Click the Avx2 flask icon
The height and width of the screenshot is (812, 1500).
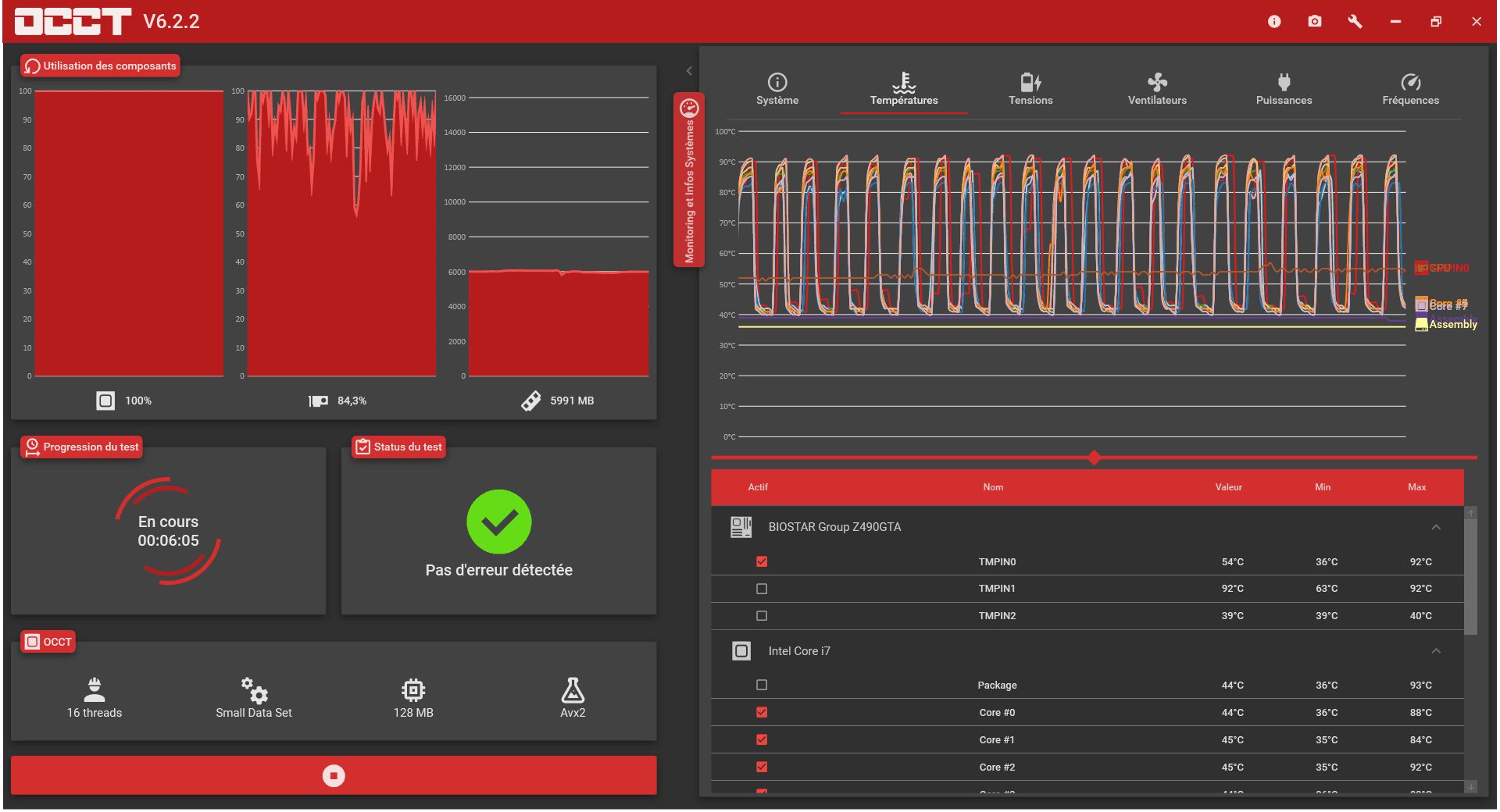573,690
